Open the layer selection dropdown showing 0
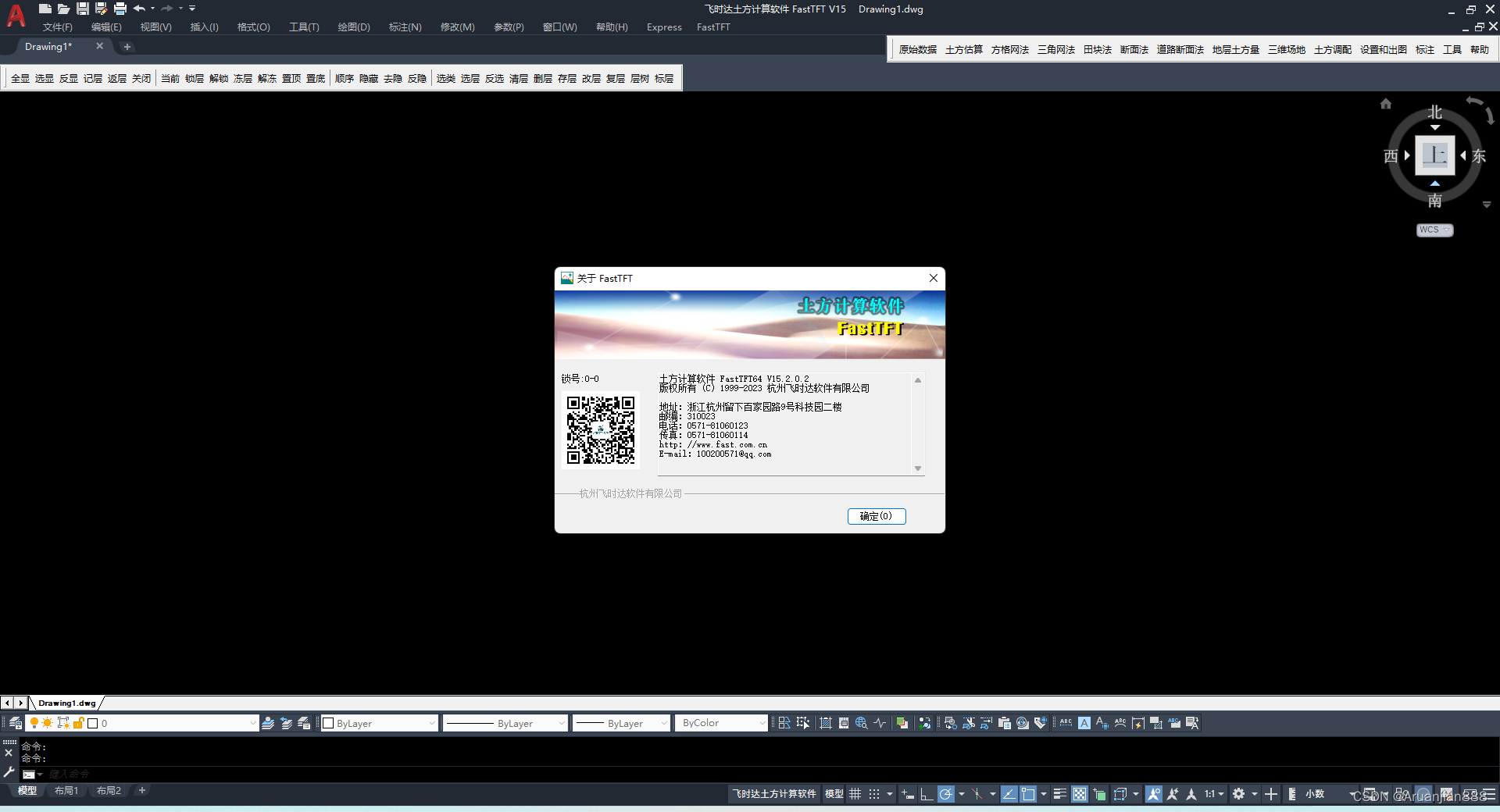Viewport: 1500px width, 812px height. click(141, 723)
